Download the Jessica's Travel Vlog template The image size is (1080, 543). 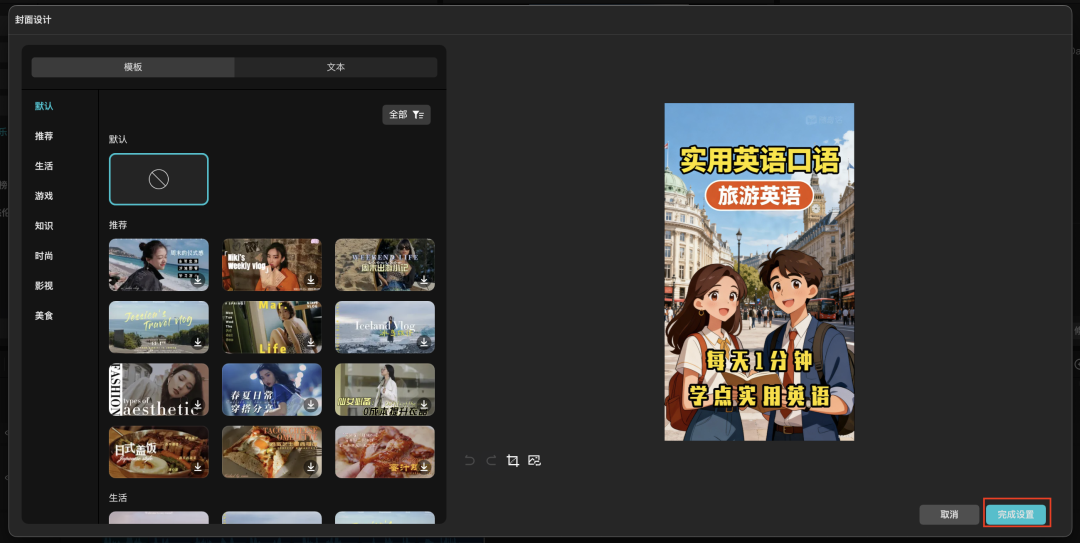tap(198, 342)
